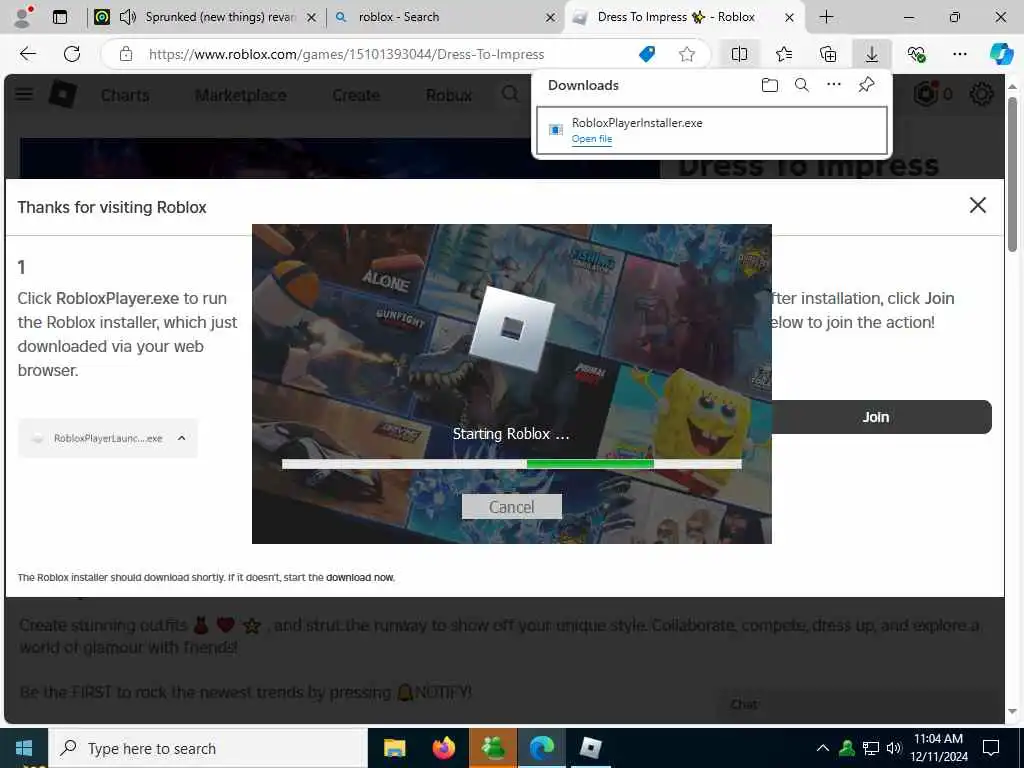Launch Firefox from the taskbar

pos(444,748)
